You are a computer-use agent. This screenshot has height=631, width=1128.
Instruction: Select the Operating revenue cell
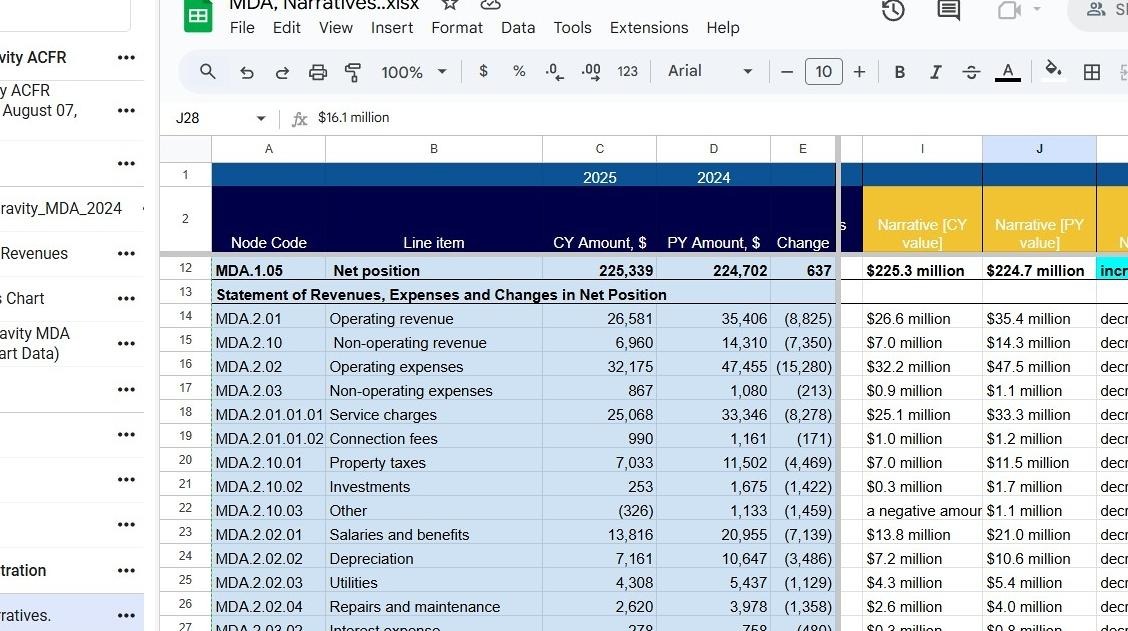434,319
